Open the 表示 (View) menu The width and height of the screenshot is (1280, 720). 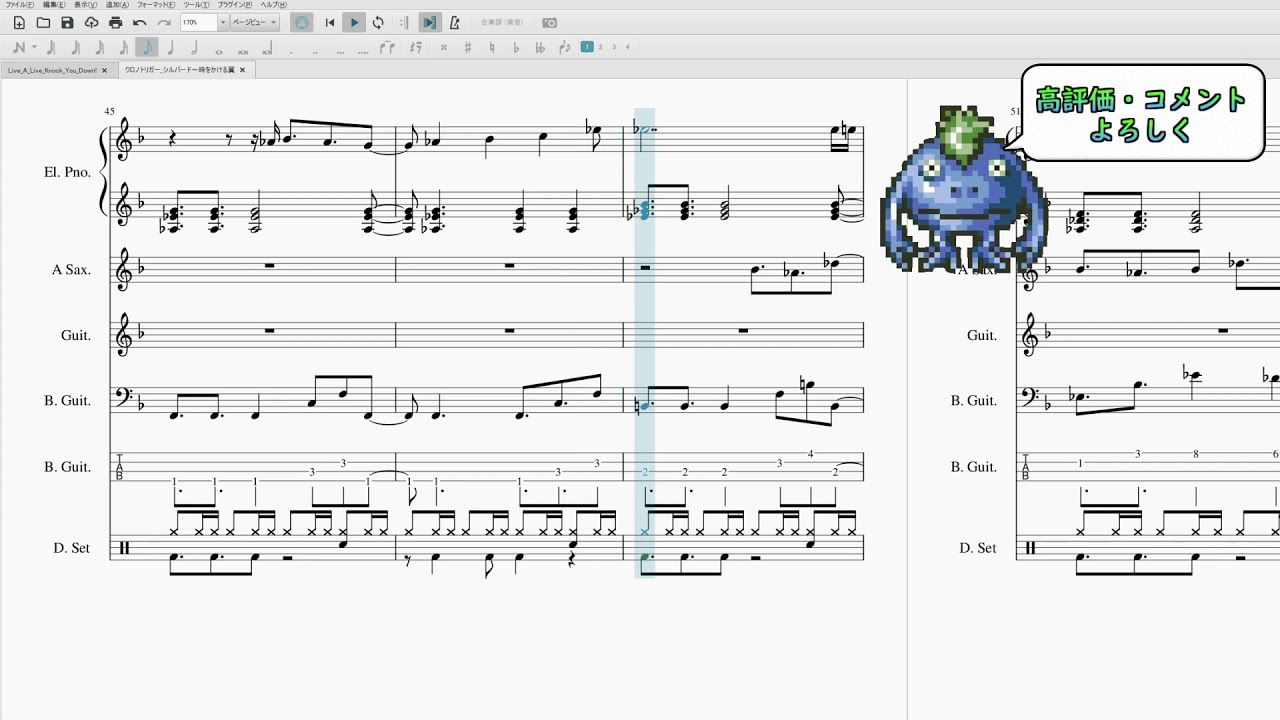[x=85, y=5]
